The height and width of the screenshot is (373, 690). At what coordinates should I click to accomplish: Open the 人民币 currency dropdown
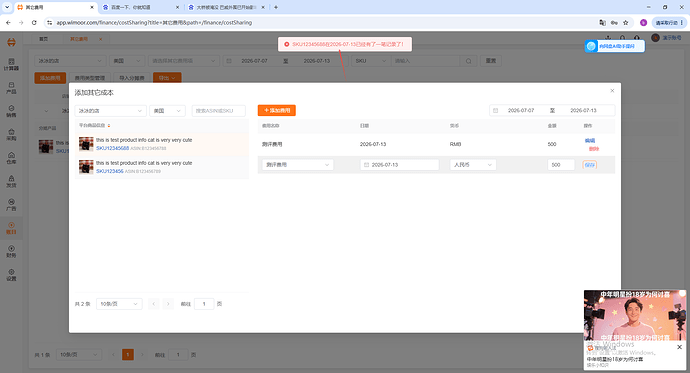[473, 165]
